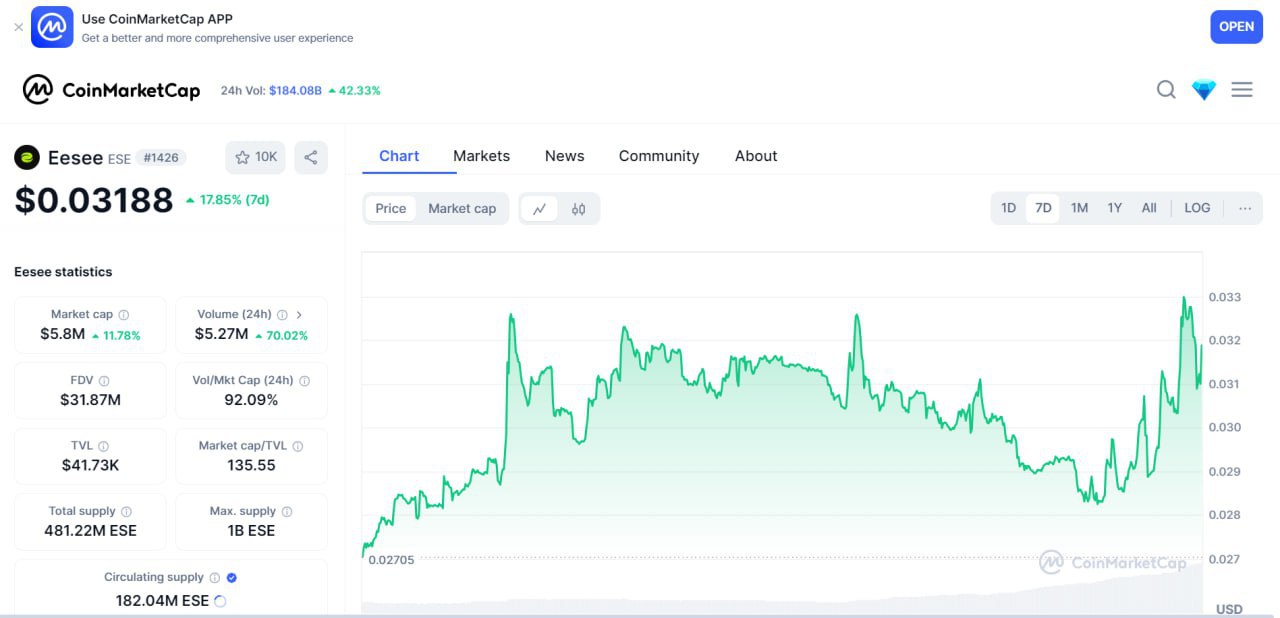Open chart more options ellipsis menu
The width and height of the screenshot is (1280, 618).
[1245, 208]
